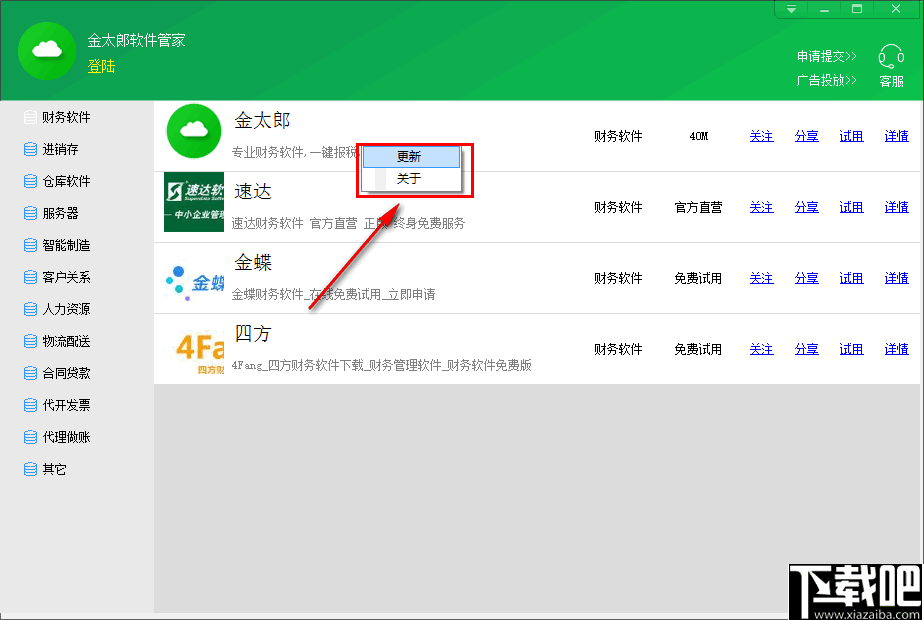Click the database icon beside 合同贷款

[30, 373]
